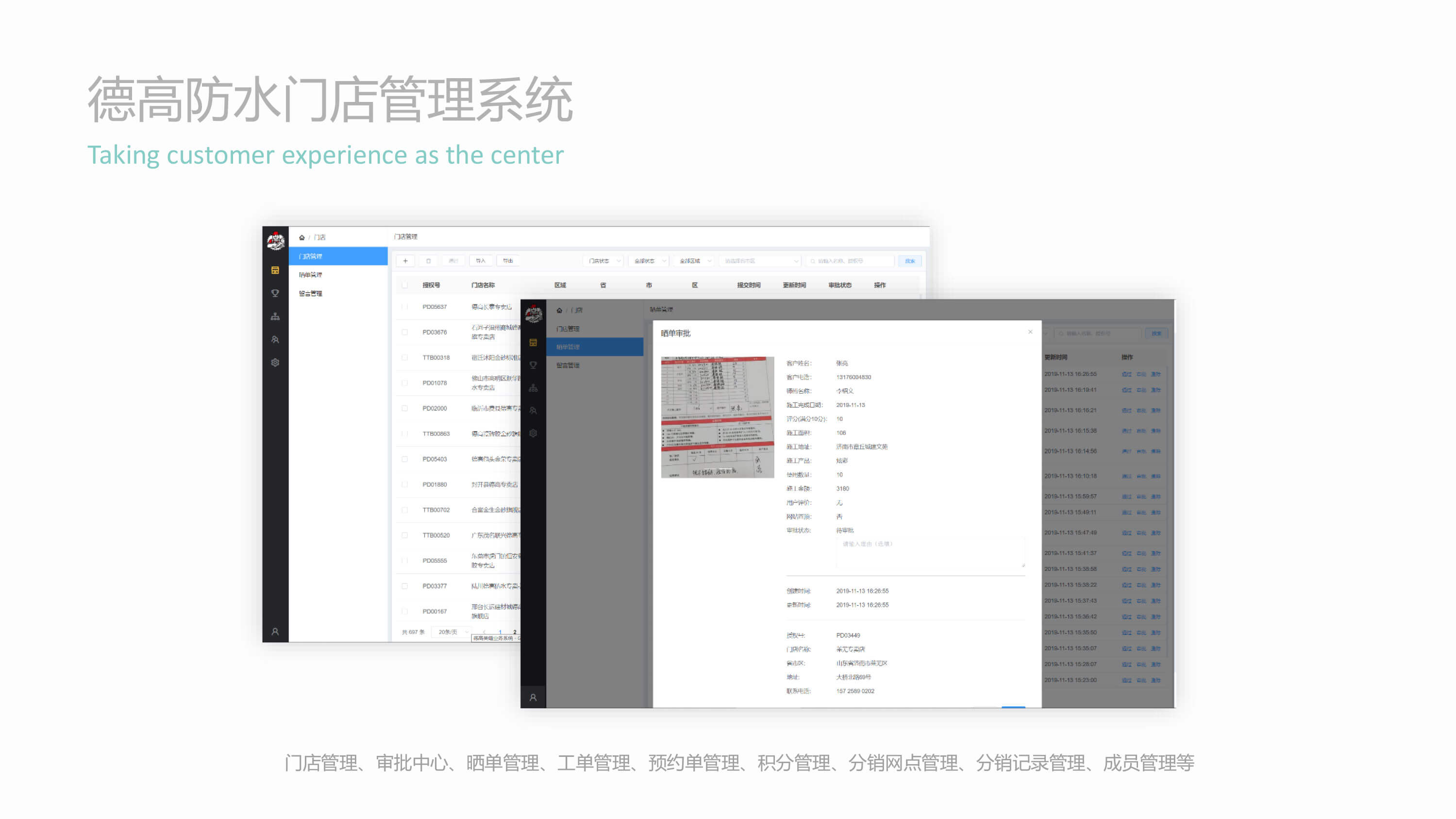This screenshot has width=1456, height=819.
Task: Select 门店管理 in back window menu
Action: (x=338, y=256)
